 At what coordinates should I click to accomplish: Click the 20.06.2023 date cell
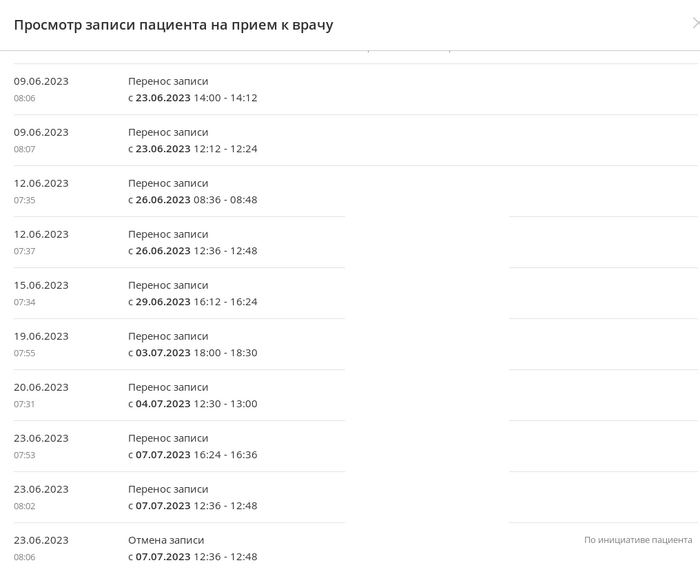pos(41,387)
